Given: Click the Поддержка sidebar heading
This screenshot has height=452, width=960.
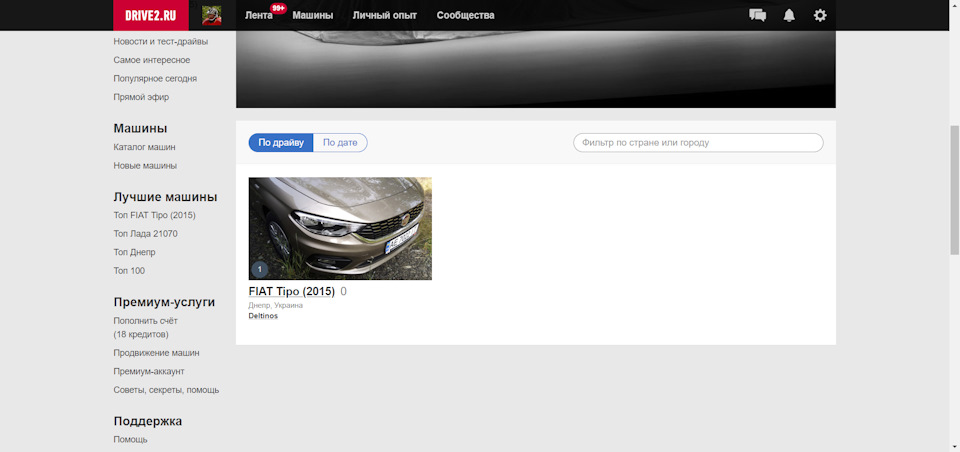Looking at the screenshot, I should [x=148, y=421].
